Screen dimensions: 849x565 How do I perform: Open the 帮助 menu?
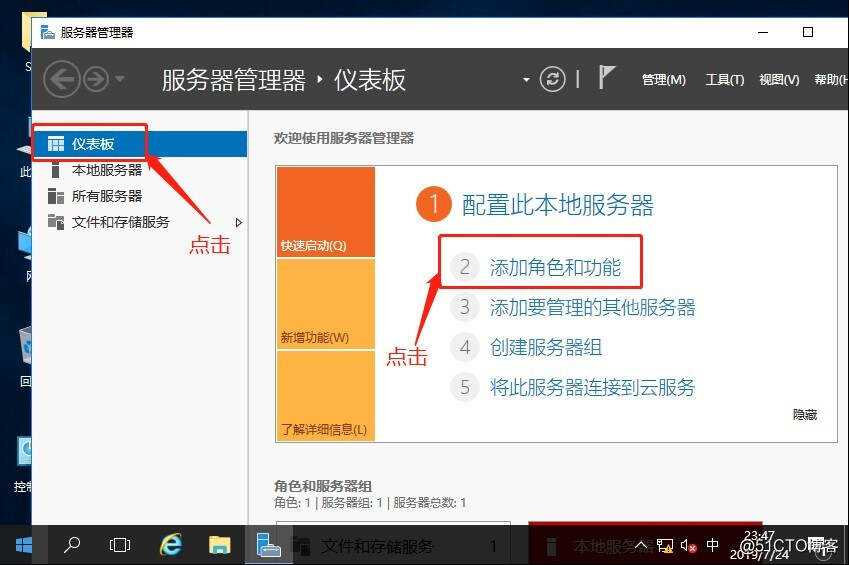click(x=831, y=80)
